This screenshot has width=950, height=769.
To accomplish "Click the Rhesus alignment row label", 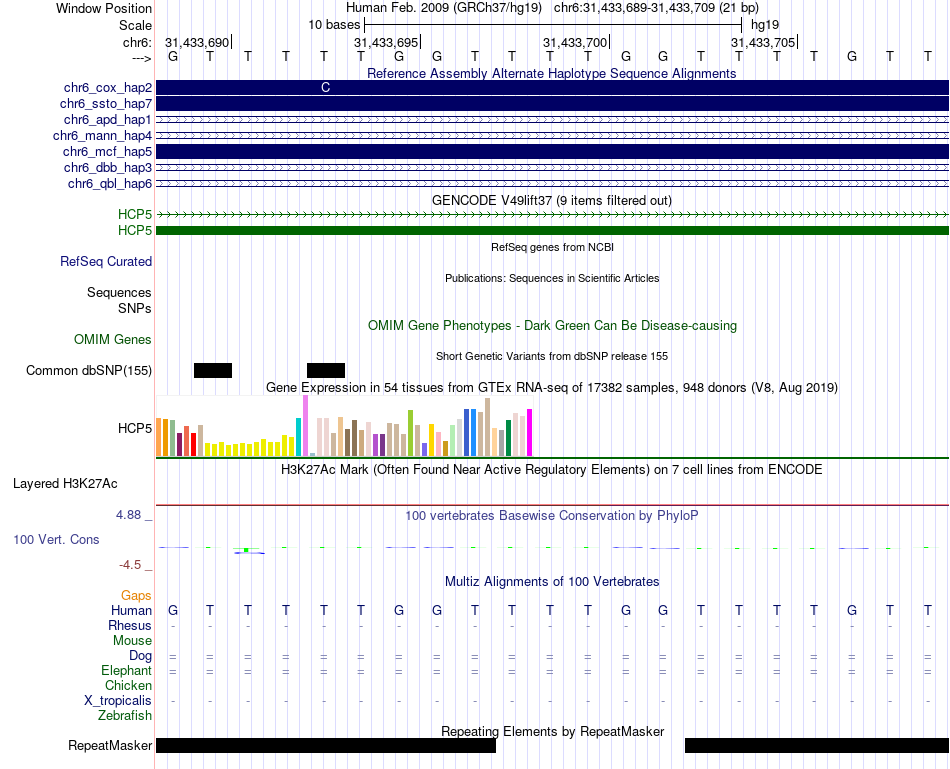I will (x=130, y=625).
